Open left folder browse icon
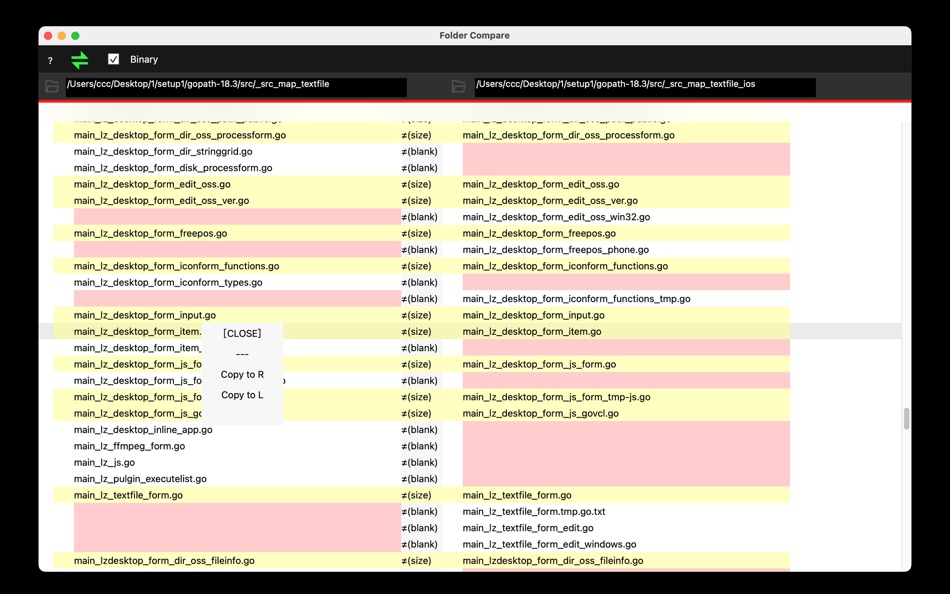 point(52,87)
